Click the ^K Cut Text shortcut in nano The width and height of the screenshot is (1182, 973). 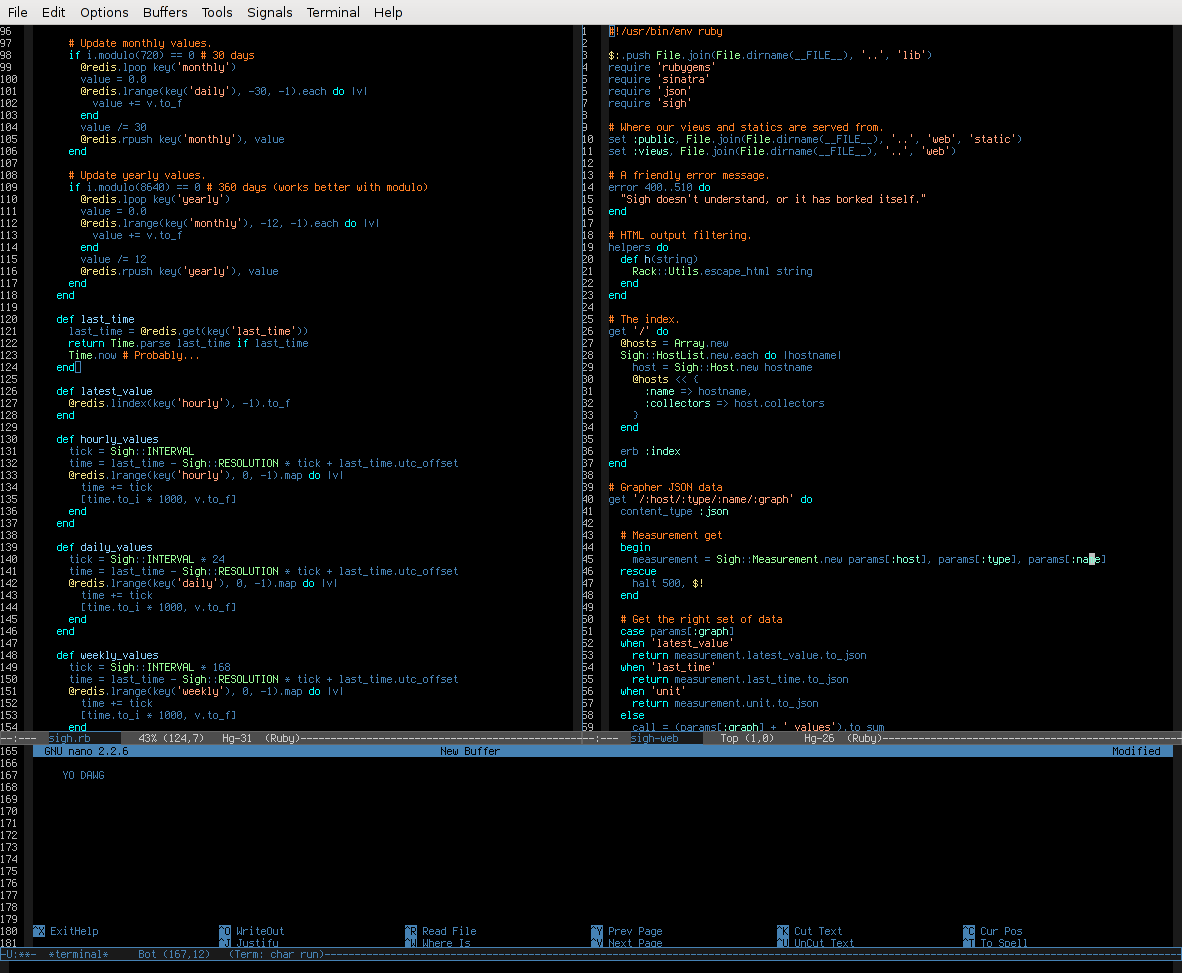click(x=810, y=931)
